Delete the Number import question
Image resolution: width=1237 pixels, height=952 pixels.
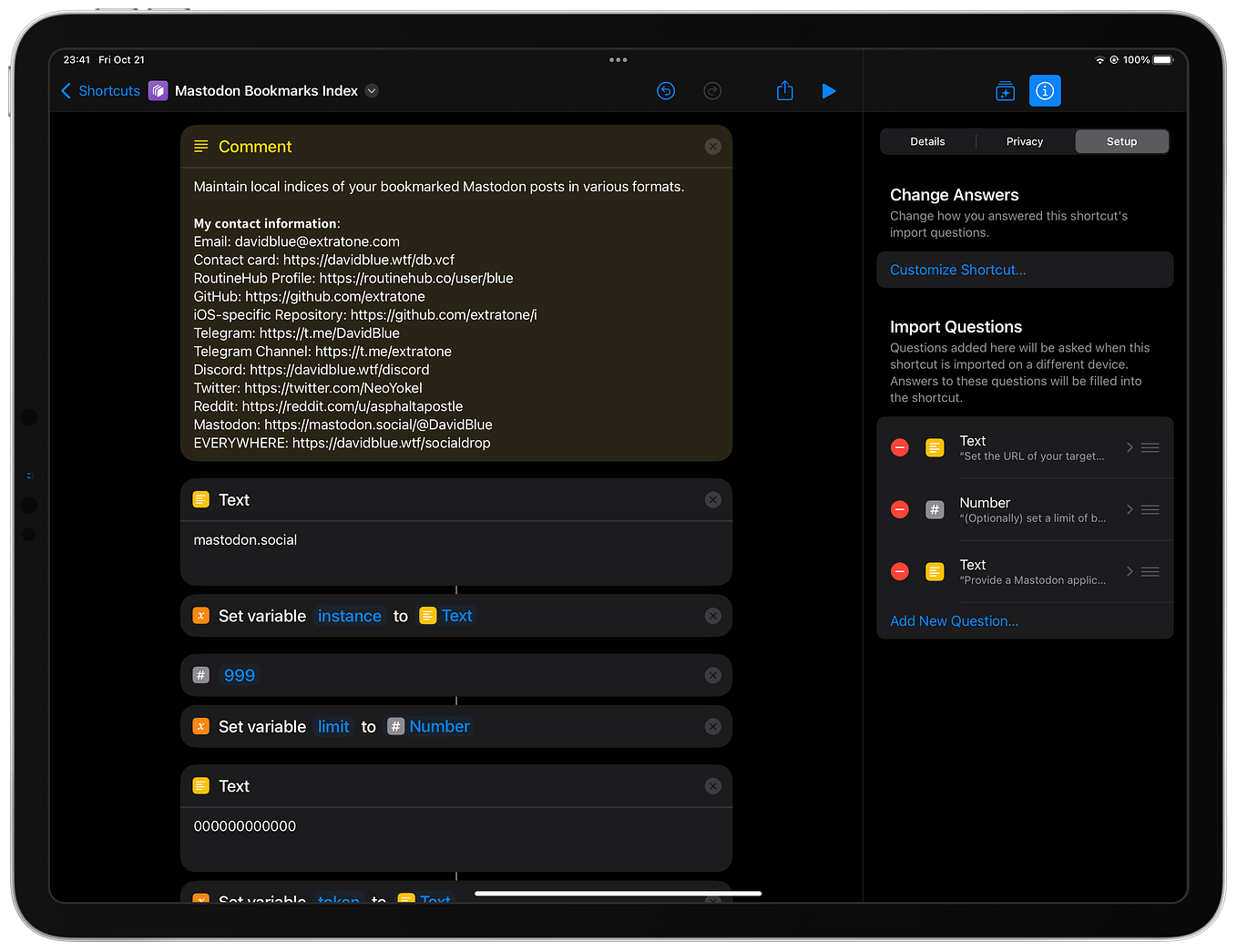(x=900, y=509)
